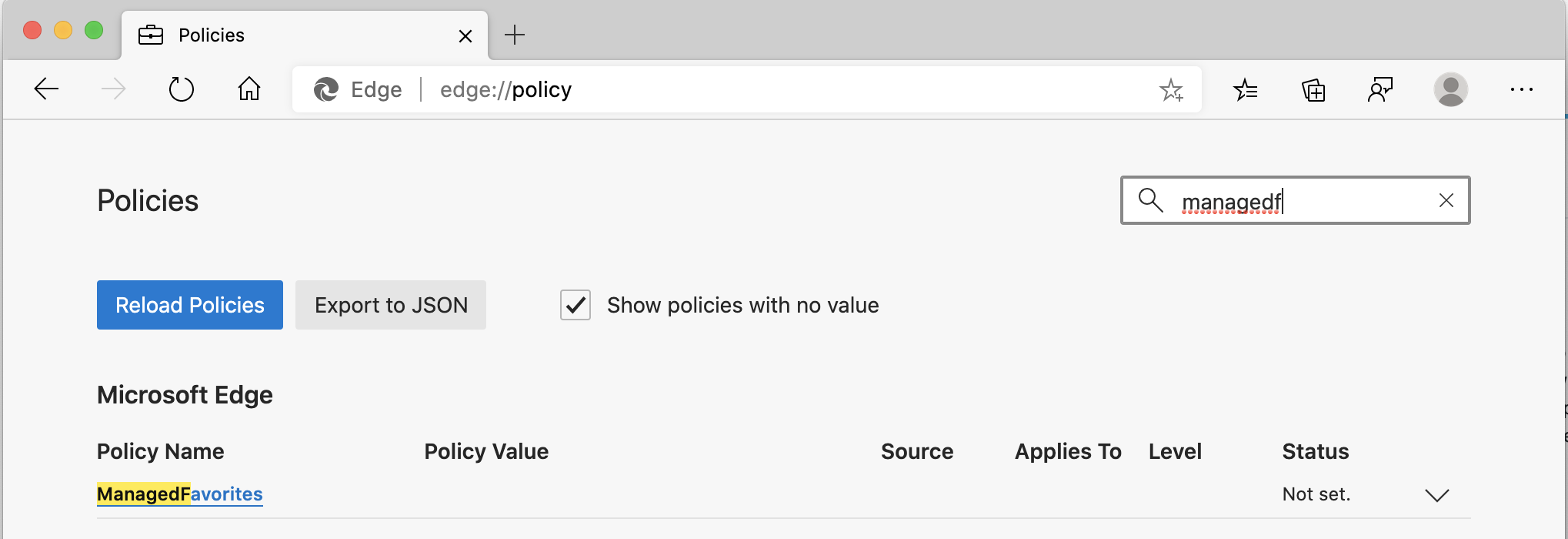
Task: Open the browser home page
Action: [249, 89]
